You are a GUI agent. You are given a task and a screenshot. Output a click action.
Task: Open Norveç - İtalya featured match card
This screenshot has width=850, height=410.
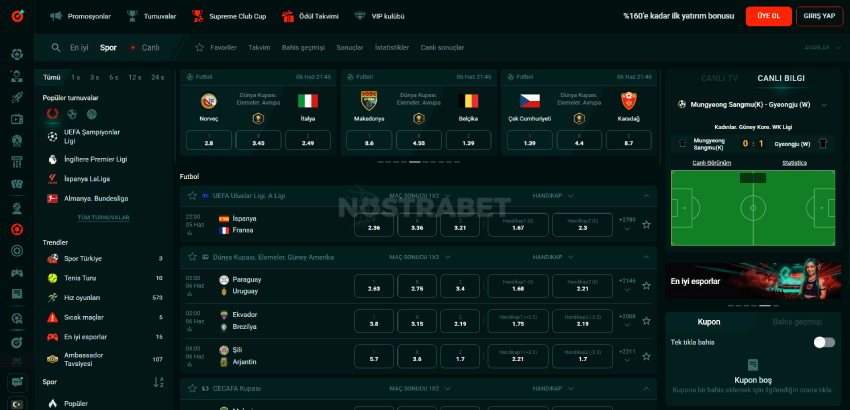pos(258,112)
